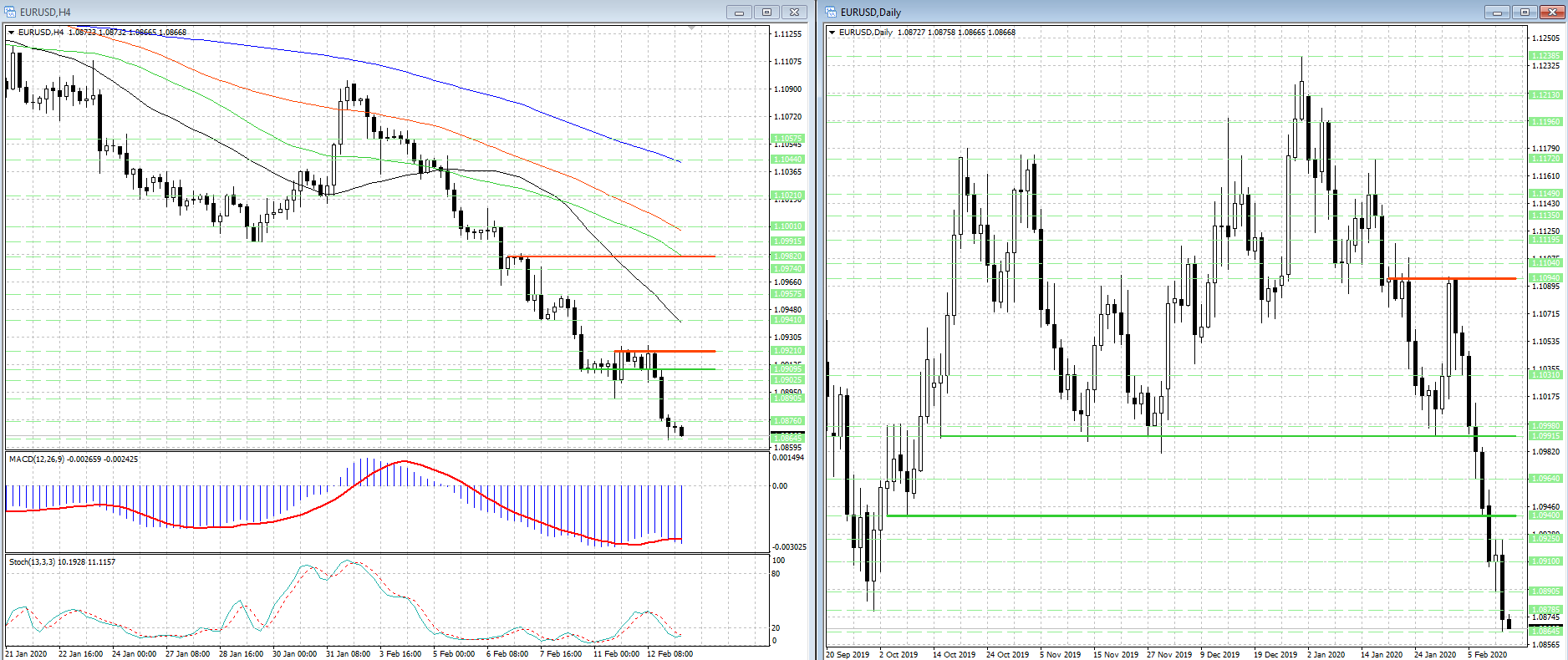Screen dimensions: 1568x660
Task: Click the green 1.10575 level label in H4
Action: tap(787, 139)
